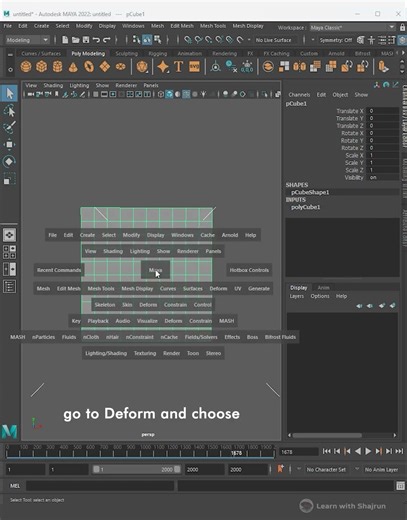
Task: Activate the Lasso select tool
Action: 9,111
